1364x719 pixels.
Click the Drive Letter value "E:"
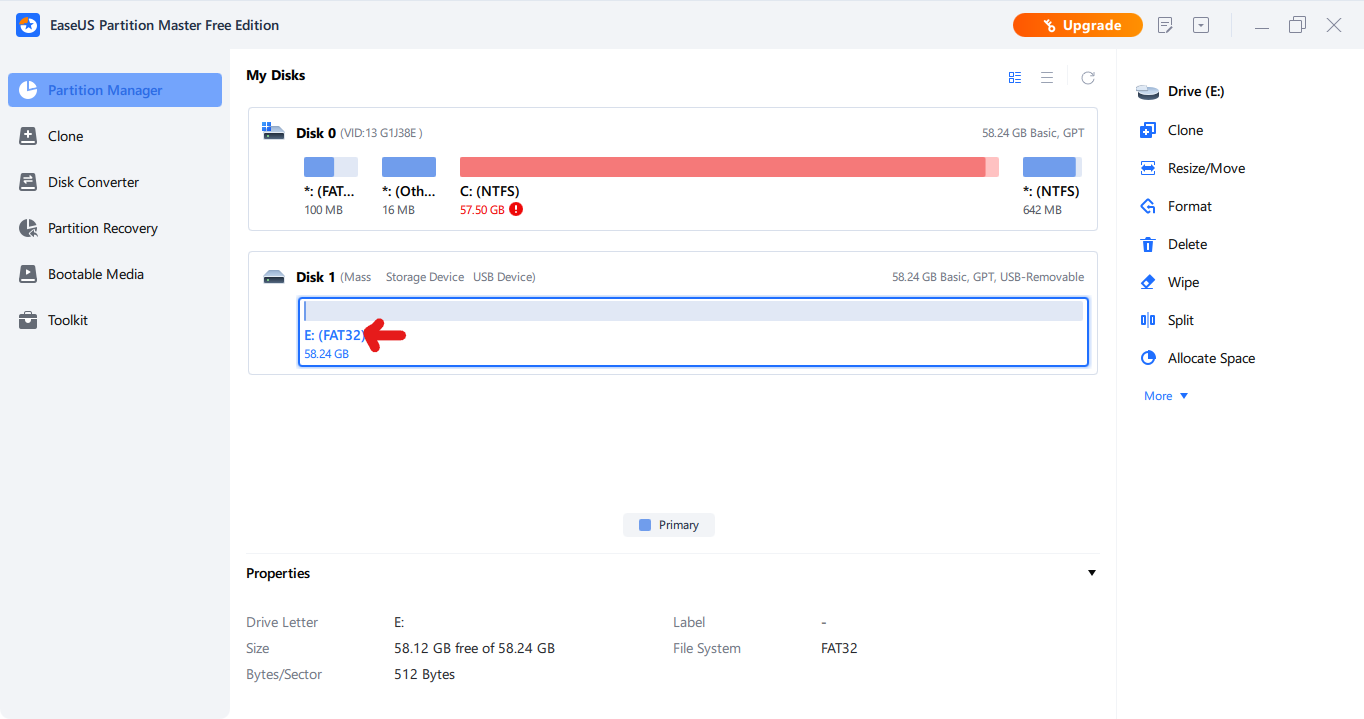coord(399,622)
